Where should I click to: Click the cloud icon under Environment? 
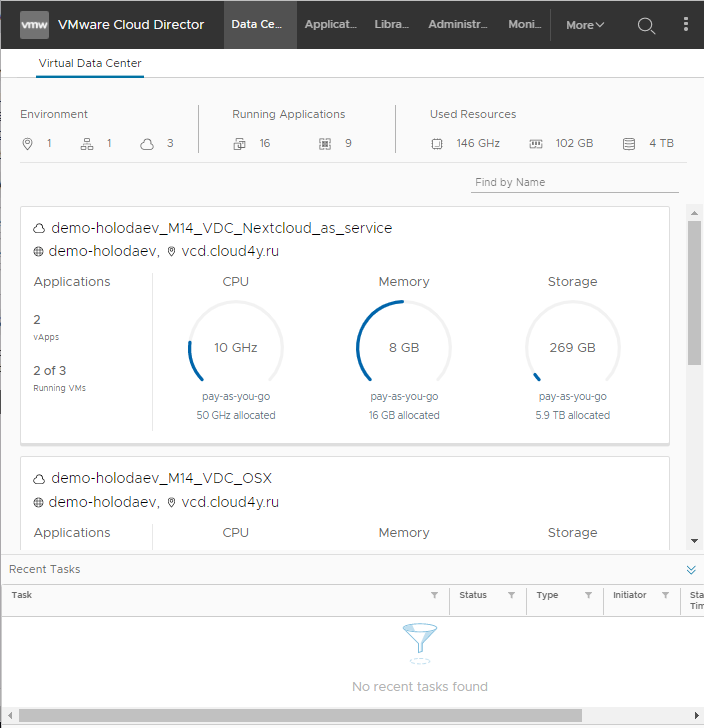pos(147,144)
